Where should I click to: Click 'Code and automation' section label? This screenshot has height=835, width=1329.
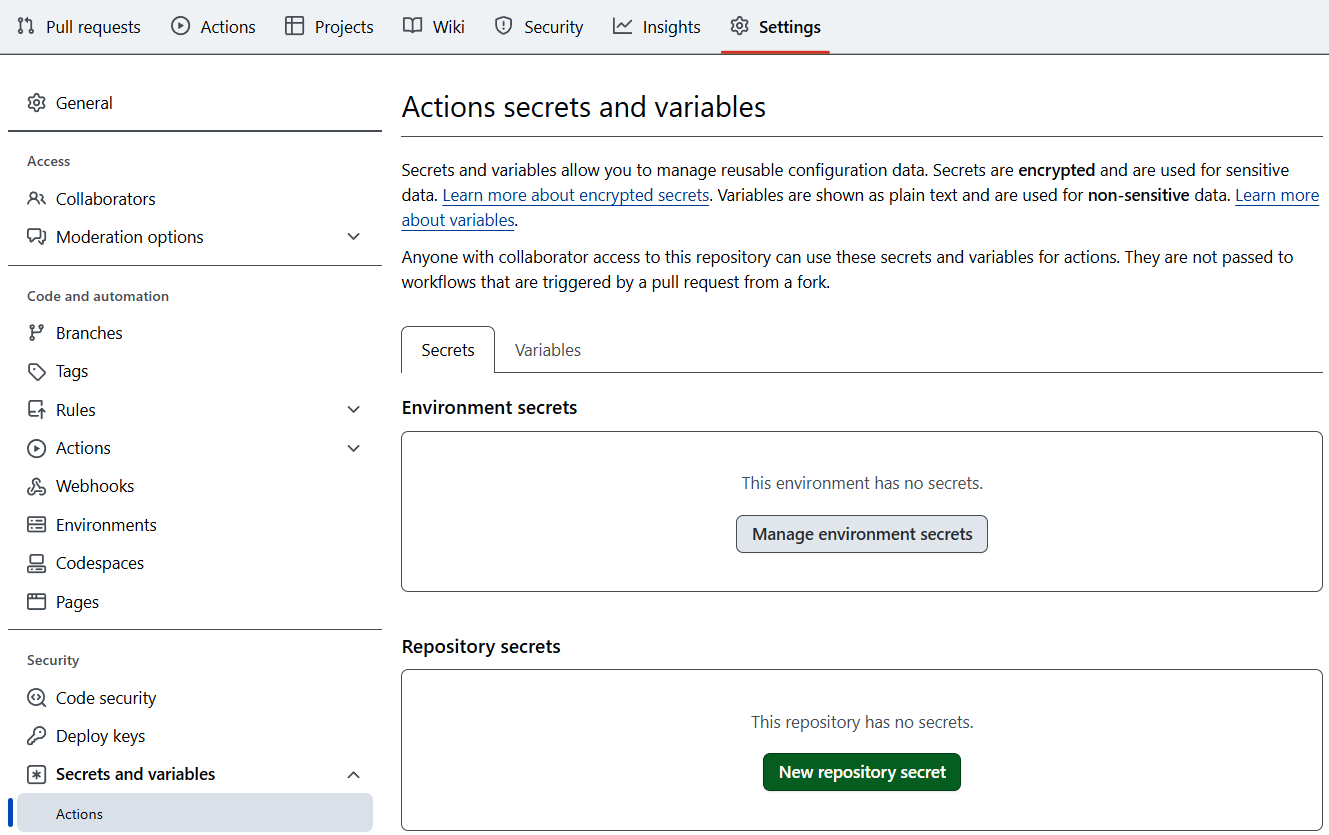coord(98,296)
